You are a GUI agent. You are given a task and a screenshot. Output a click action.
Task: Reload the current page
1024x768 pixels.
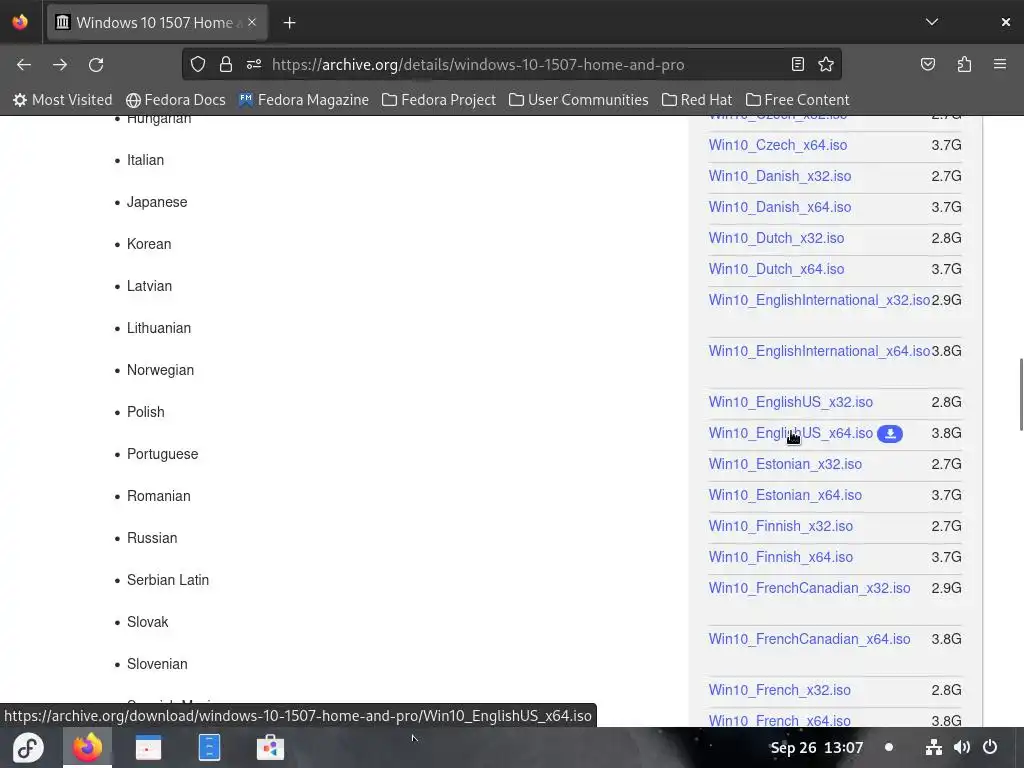[x=96, y=65]
